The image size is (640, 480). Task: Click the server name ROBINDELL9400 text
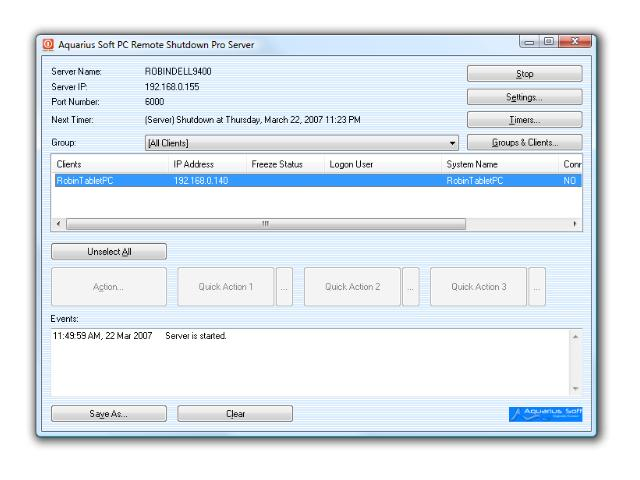point(178,71)
